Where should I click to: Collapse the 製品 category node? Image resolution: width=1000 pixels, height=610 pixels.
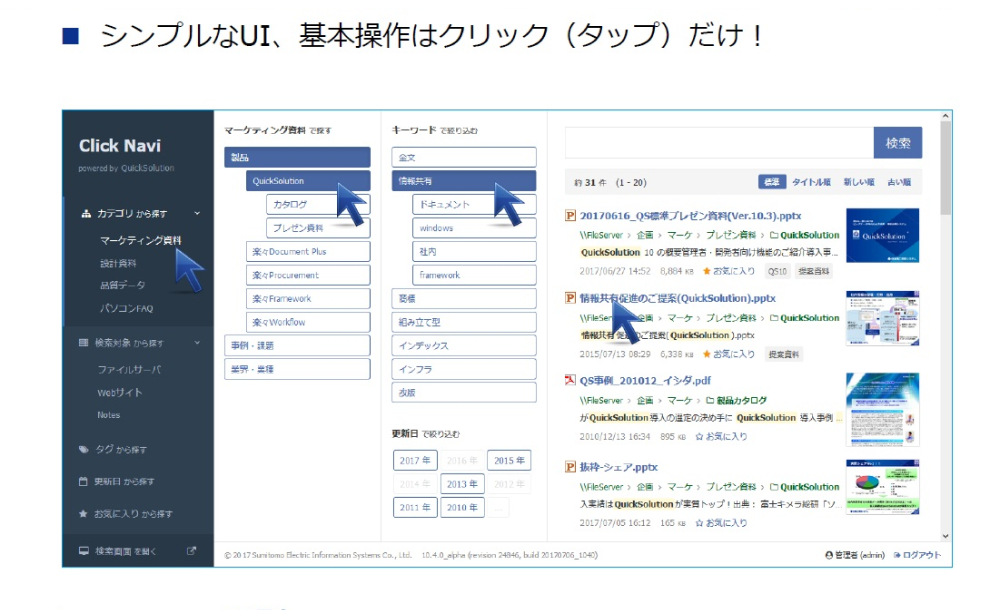(297, 157)
